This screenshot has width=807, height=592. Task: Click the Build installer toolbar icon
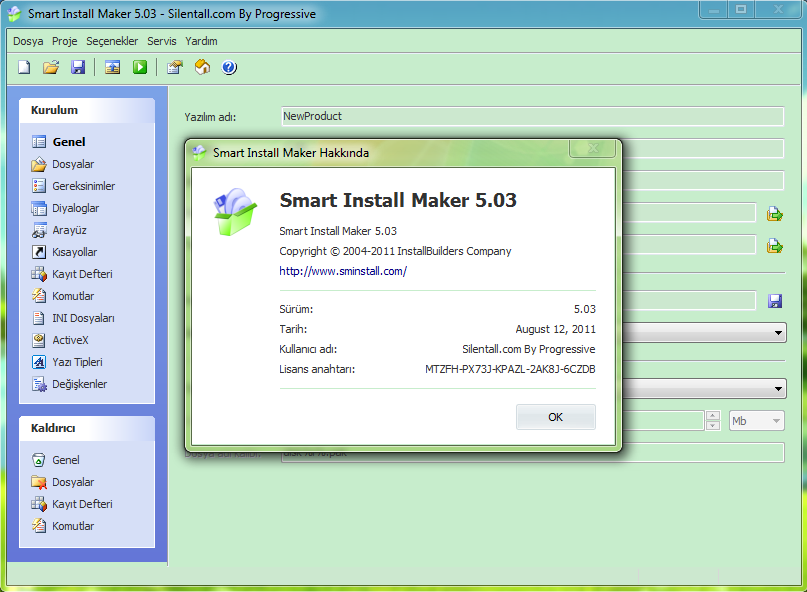[x=112, y=67]
